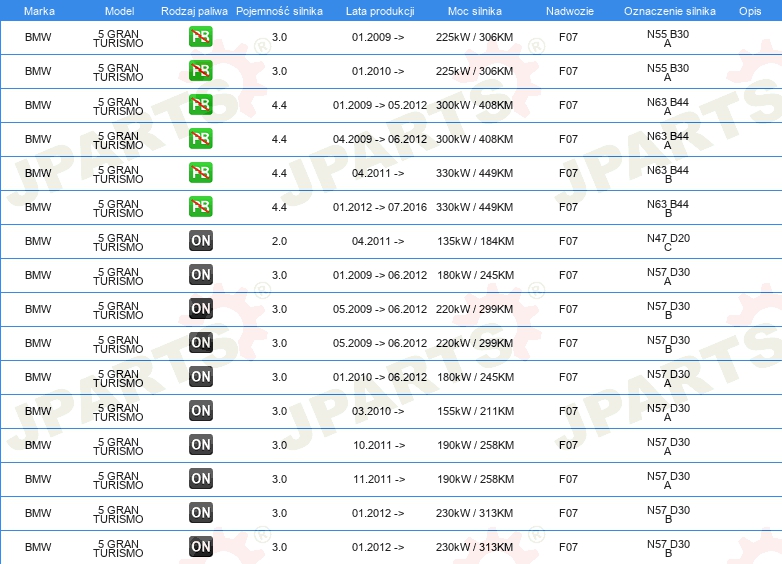The height and width of the screenshot is (564, 782).
Task: Select N63 B44 B code in the 01.2012 -> 07.2016 row
Action: click(668, 208)
